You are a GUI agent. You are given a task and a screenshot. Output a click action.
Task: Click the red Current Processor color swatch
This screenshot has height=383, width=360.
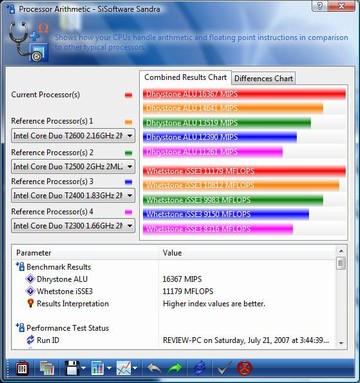[128, 95]
